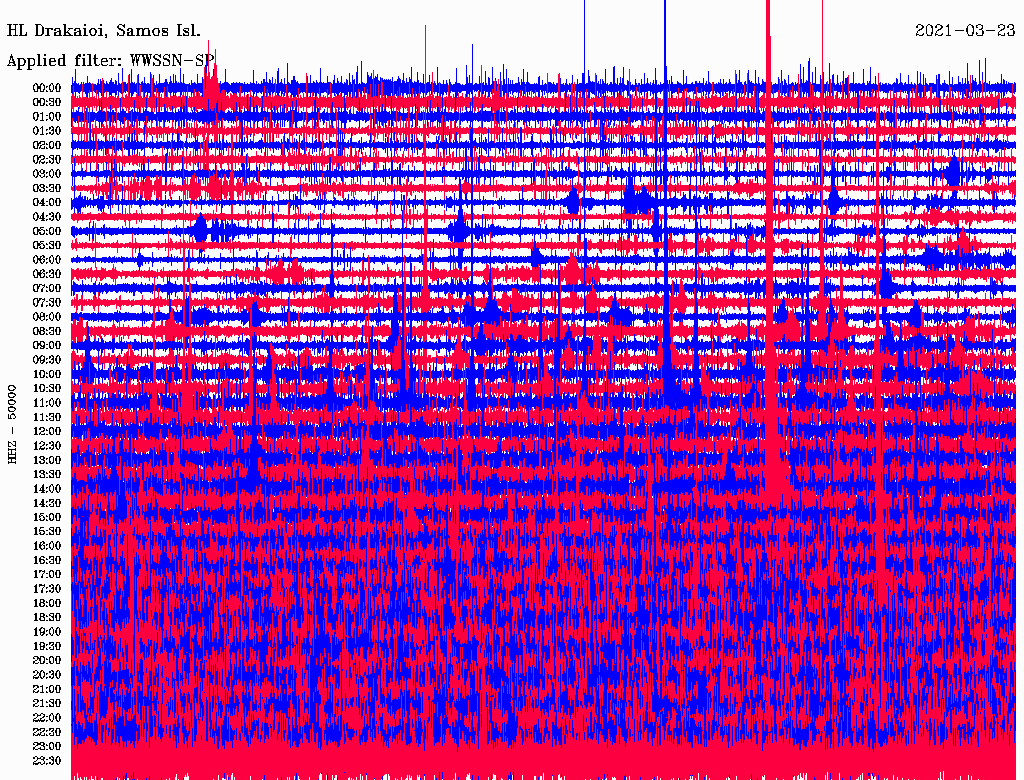Select the 08:00 time label
The height and width of the screenshot is (780, 1024).
click(x=47, y=317)
